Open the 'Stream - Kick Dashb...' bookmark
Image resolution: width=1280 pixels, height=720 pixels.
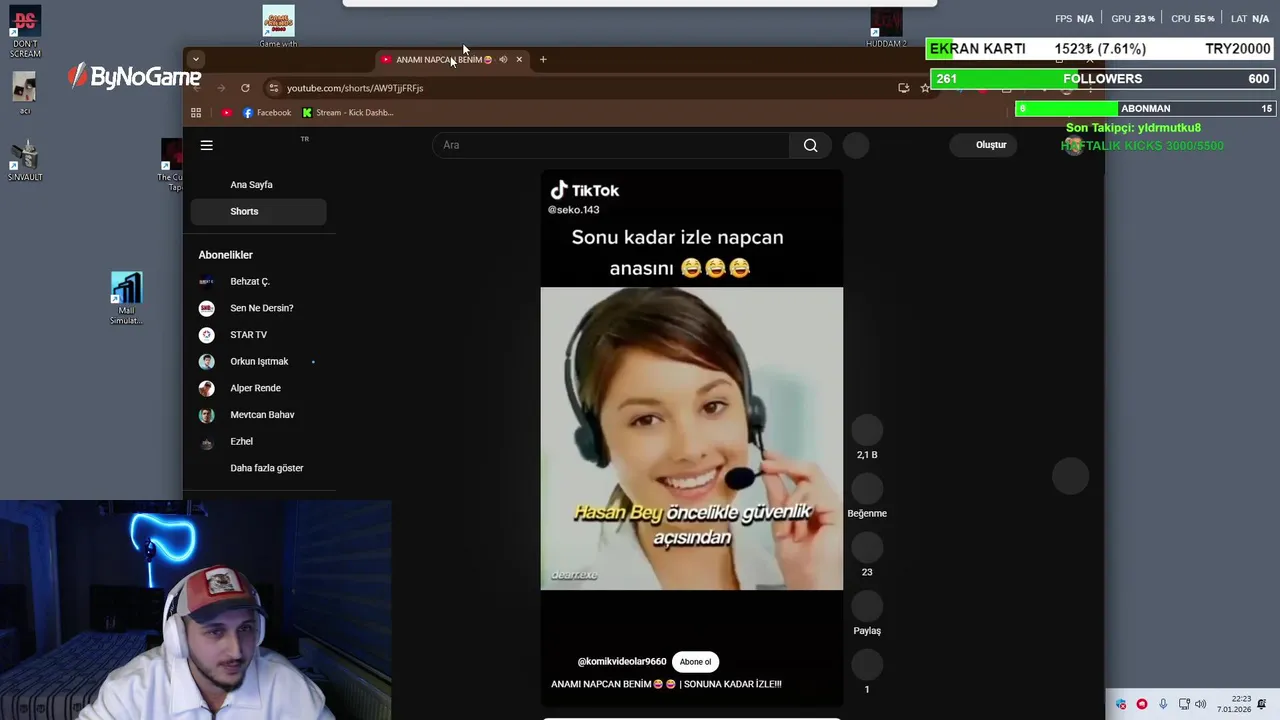[348, 113]
